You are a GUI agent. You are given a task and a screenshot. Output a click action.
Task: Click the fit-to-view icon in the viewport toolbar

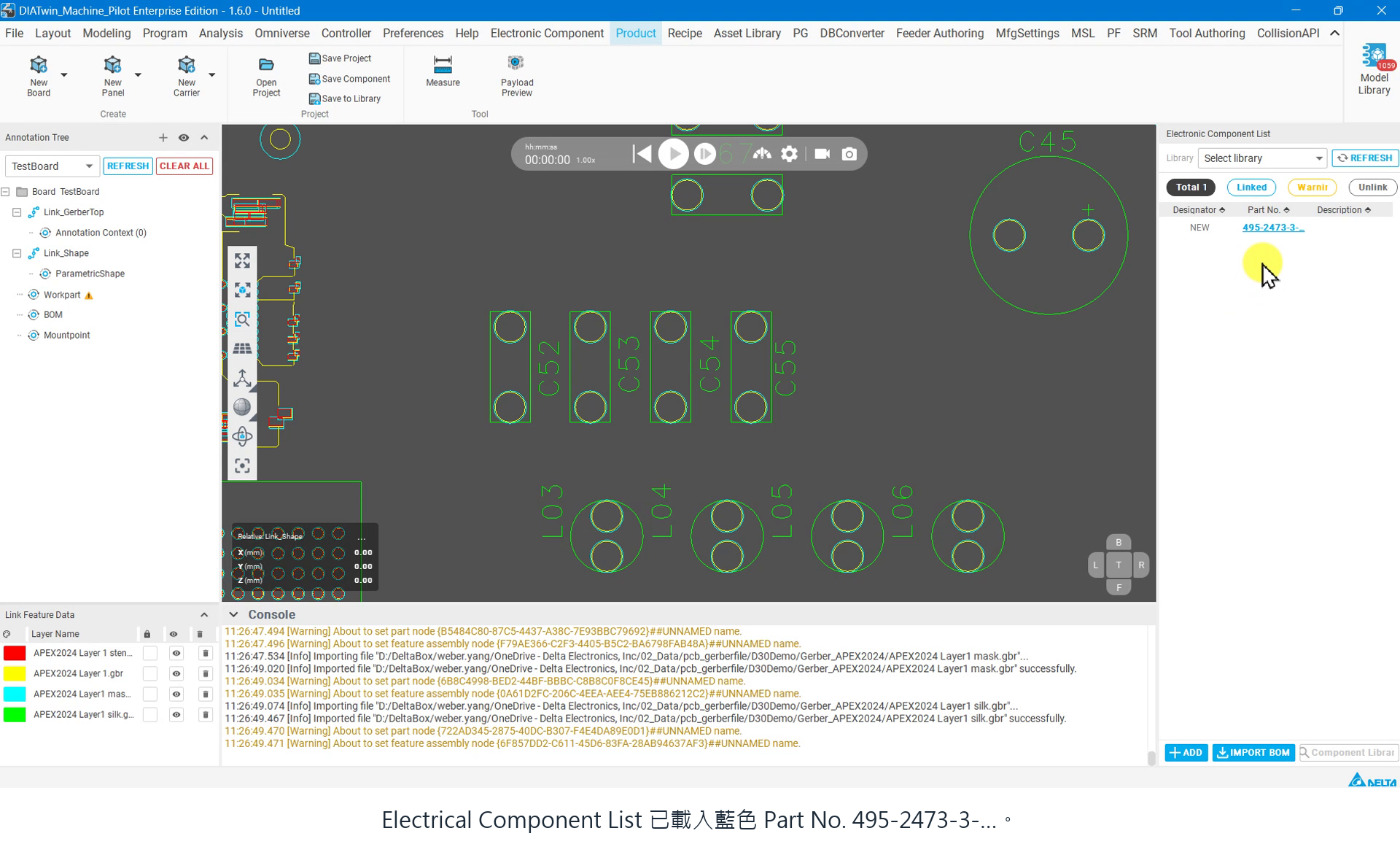point(242,260)
